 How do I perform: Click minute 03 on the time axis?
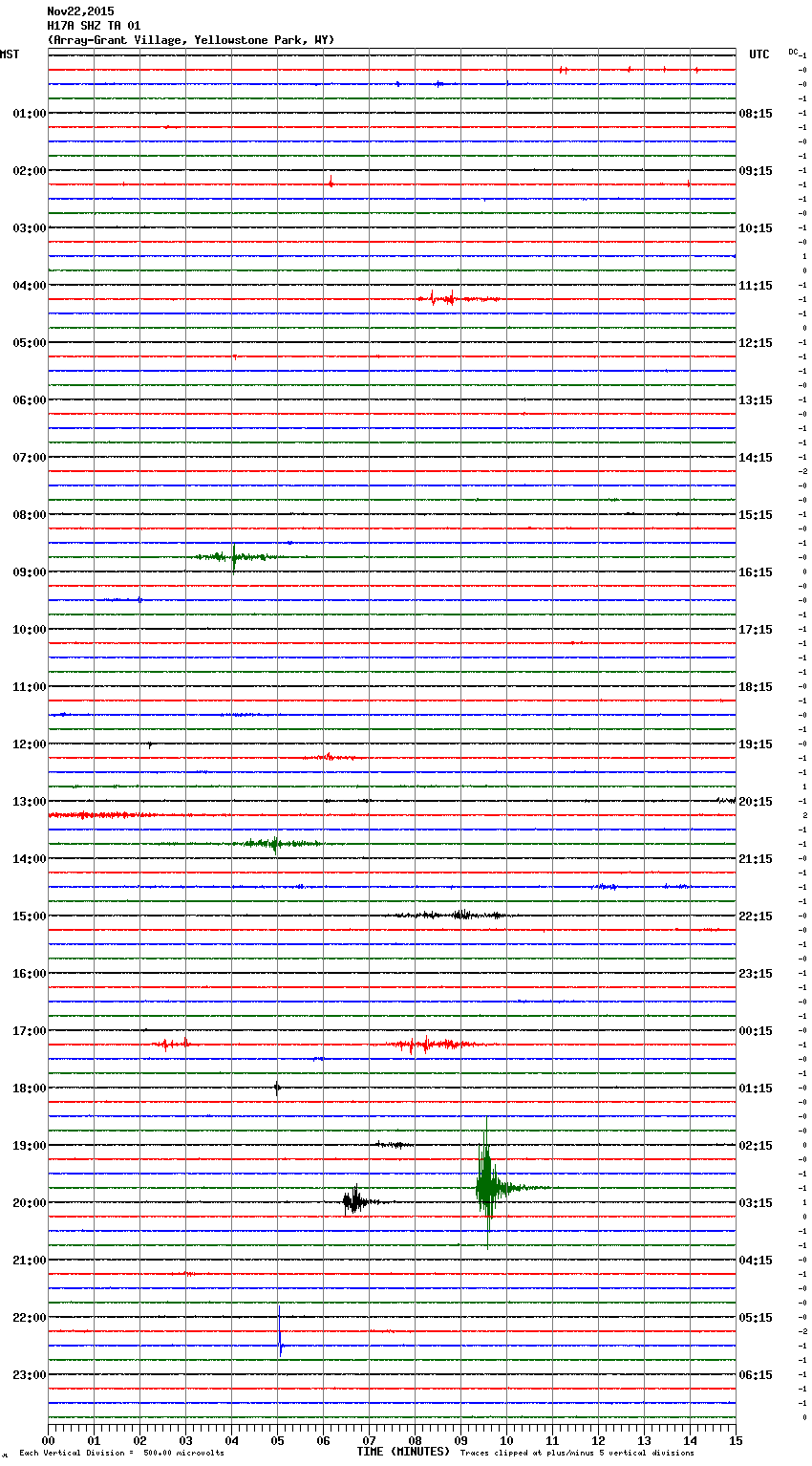pyautogui.click(x=185, y=1440)
